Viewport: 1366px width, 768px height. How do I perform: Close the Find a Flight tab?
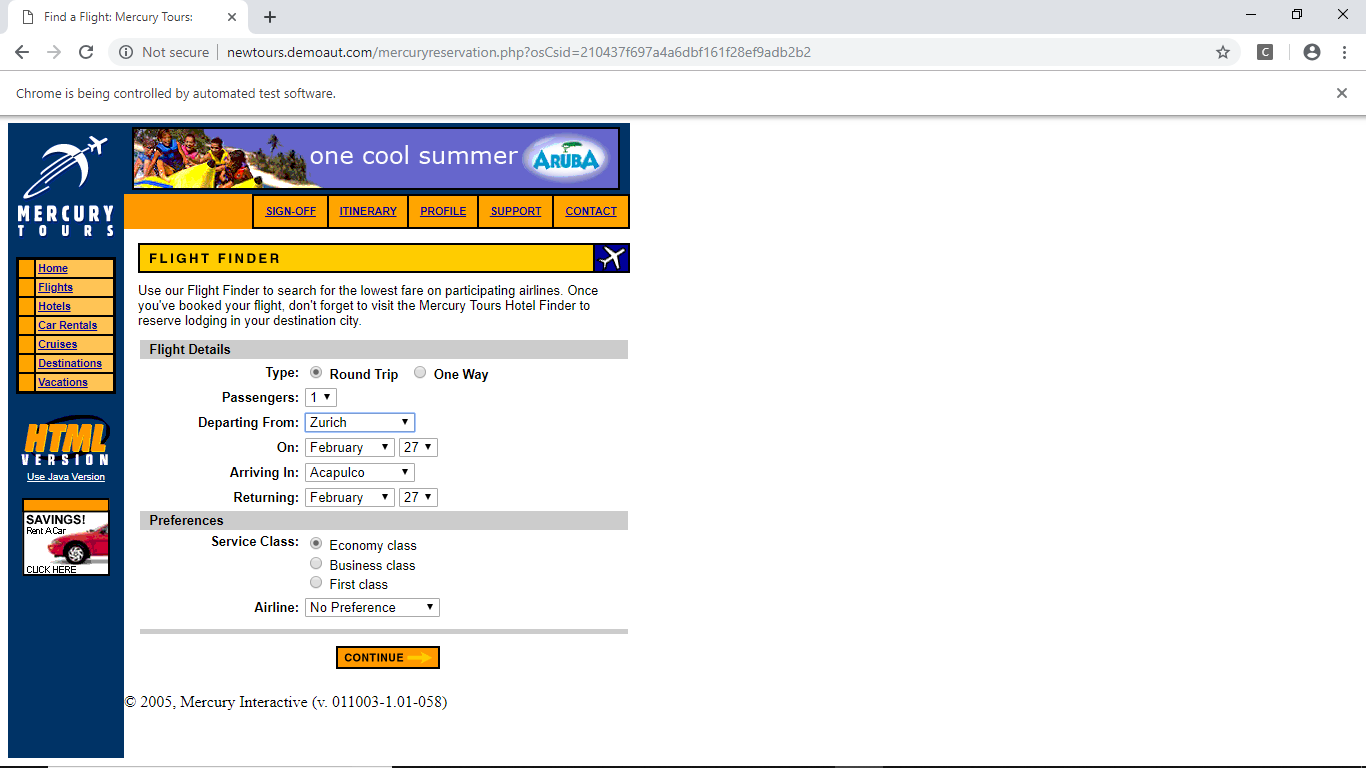232,17
